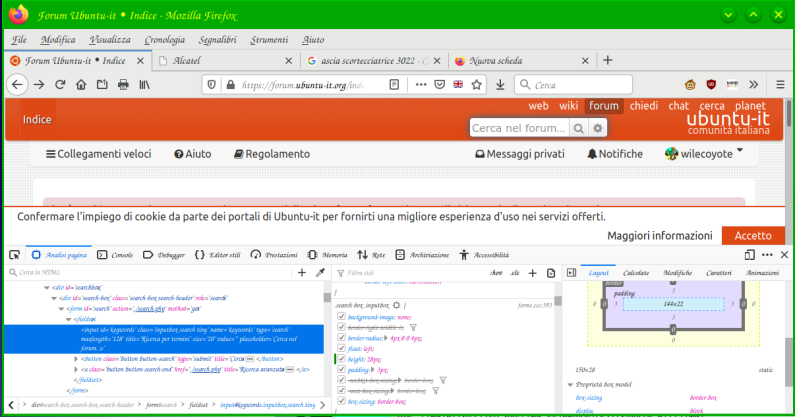The height and width of the screenshot is (417, 795).
Task: Open the Library icon in Firefox toolbar
Action: [144, 85]
